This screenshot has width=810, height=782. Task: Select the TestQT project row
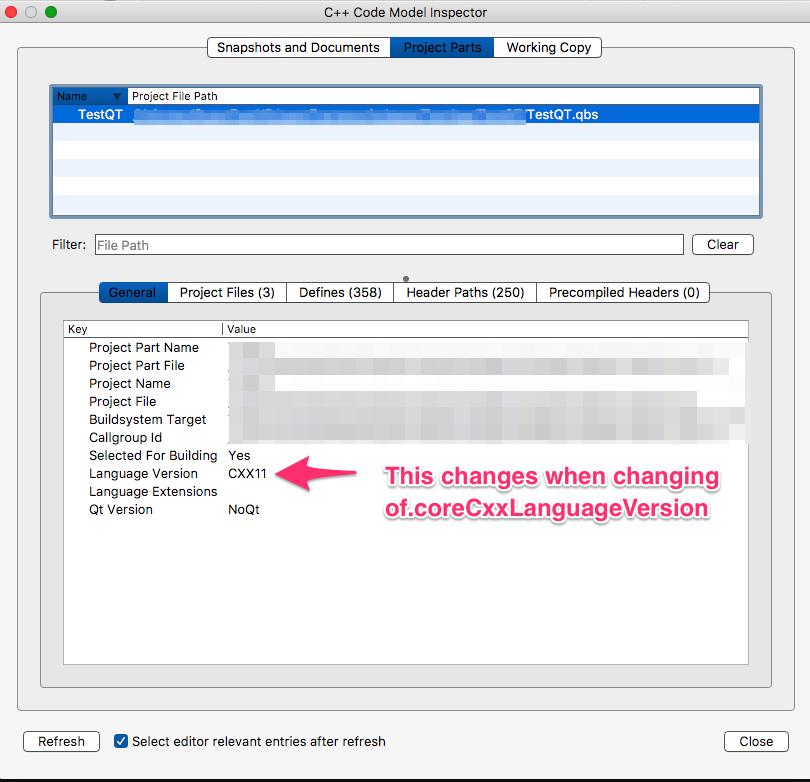300,114
